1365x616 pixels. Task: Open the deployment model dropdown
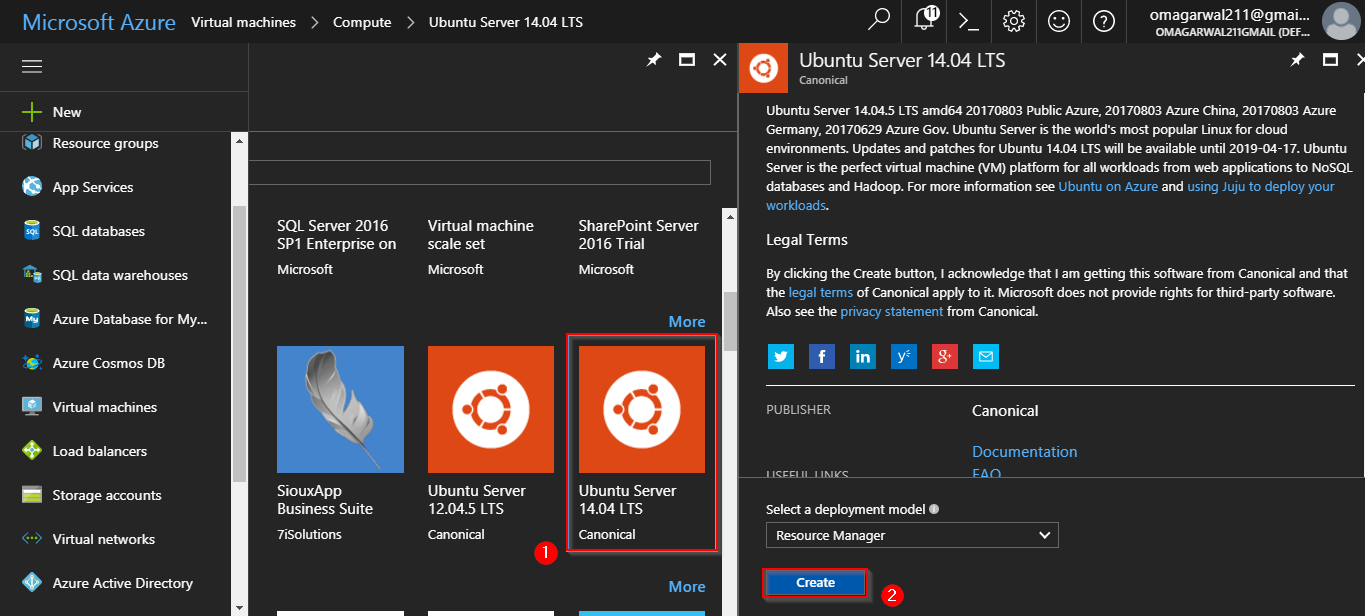point(912,535)
